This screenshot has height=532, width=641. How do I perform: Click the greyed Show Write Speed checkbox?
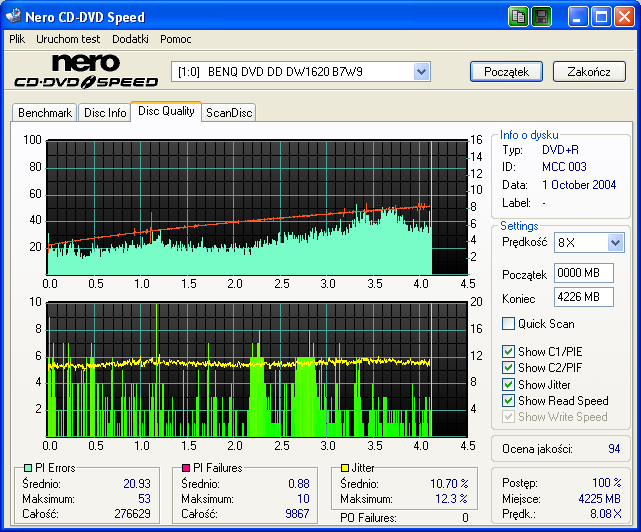tap(508, 416)
